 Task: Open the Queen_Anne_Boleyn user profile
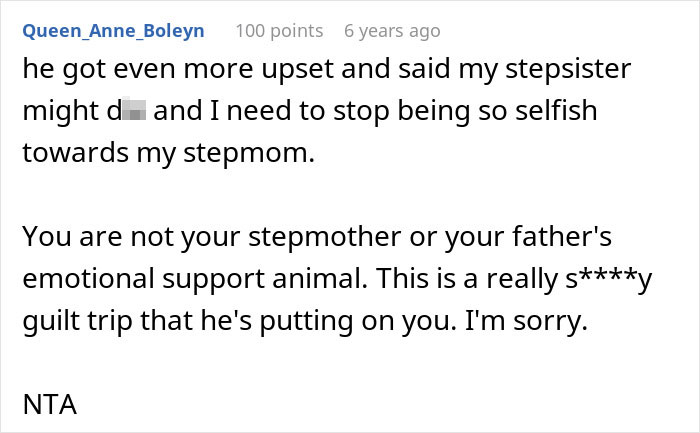pyautogui.click(x=113, y=31)
